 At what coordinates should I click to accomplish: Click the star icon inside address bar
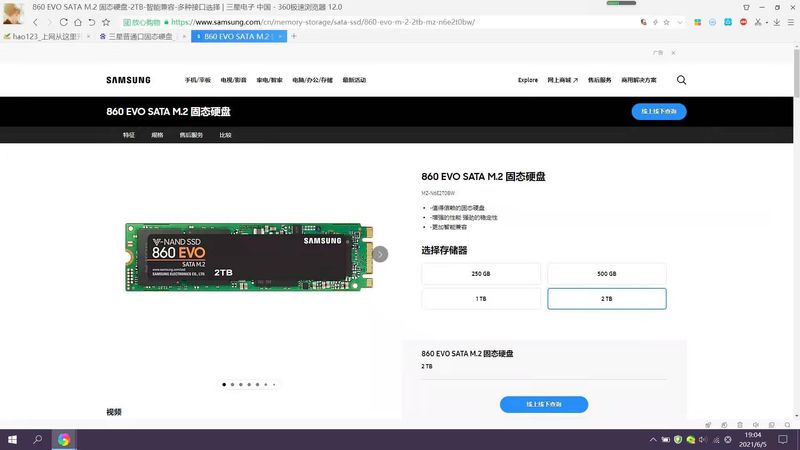pos(666,22)
